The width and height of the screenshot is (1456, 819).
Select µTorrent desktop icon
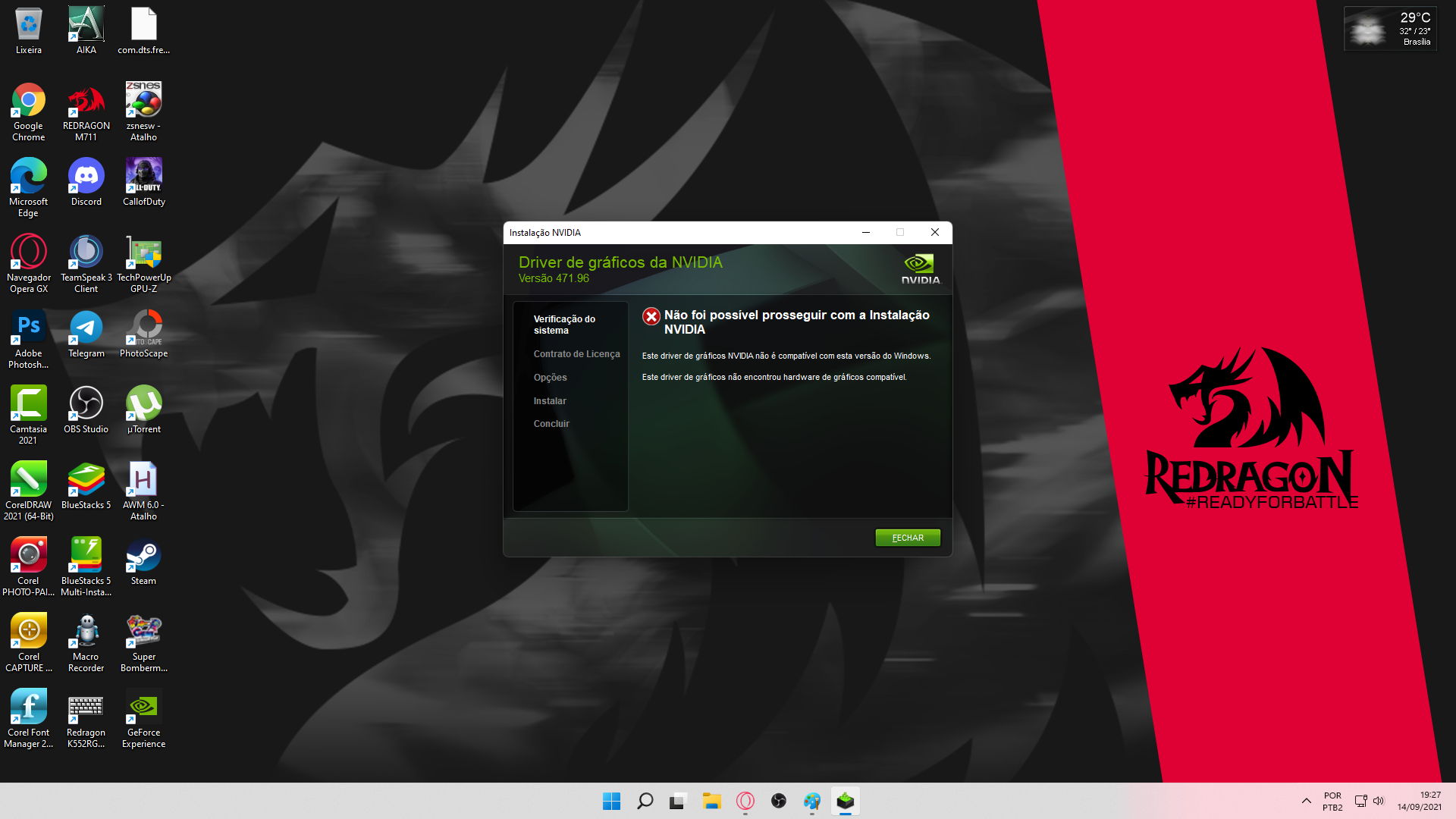(x=144, y=410)
